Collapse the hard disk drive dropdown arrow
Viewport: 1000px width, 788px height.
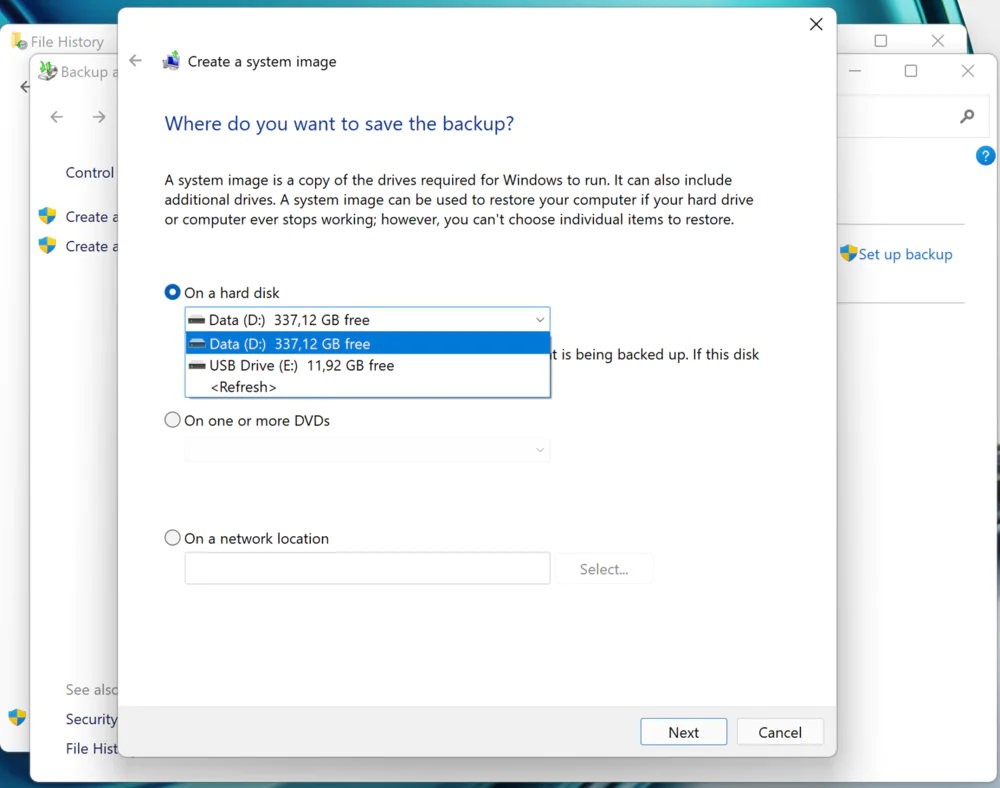coord(539,320)
